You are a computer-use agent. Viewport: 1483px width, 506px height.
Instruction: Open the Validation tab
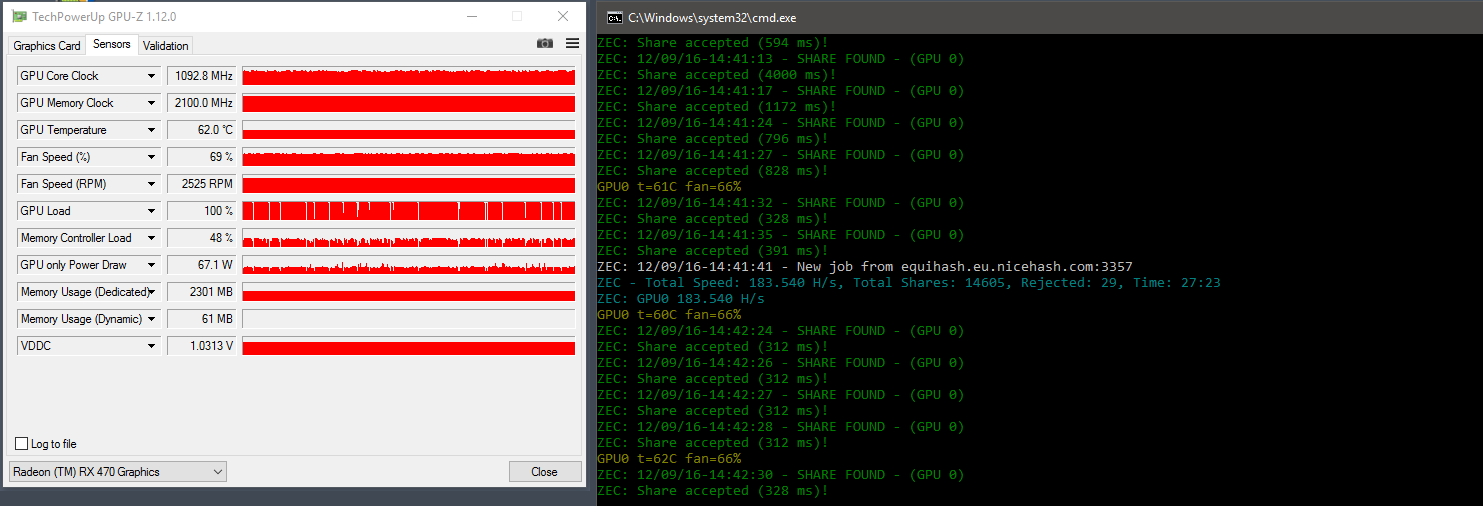tap(165, 46)
